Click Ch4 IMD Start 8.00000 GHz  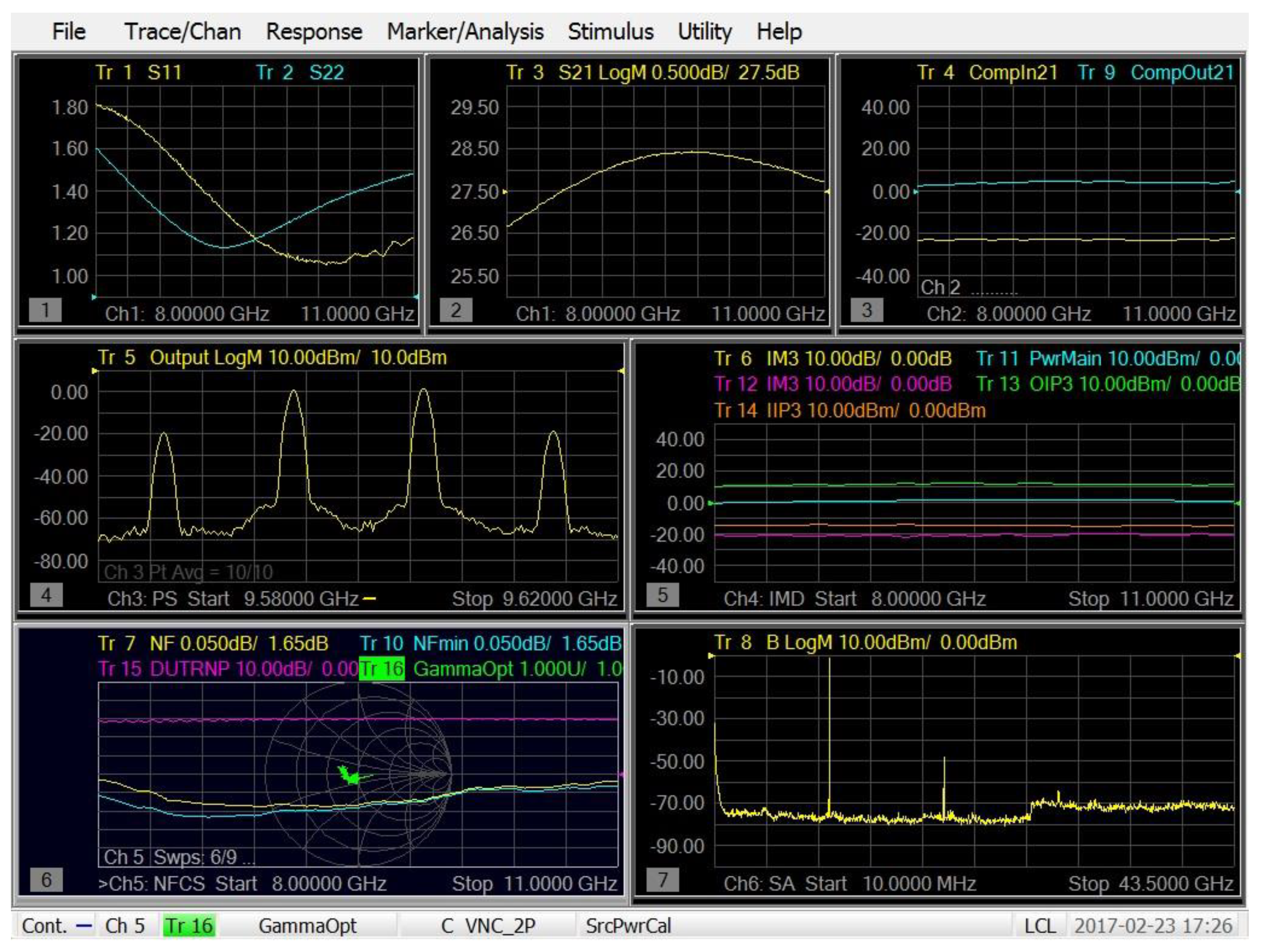(x=854, y=599)
